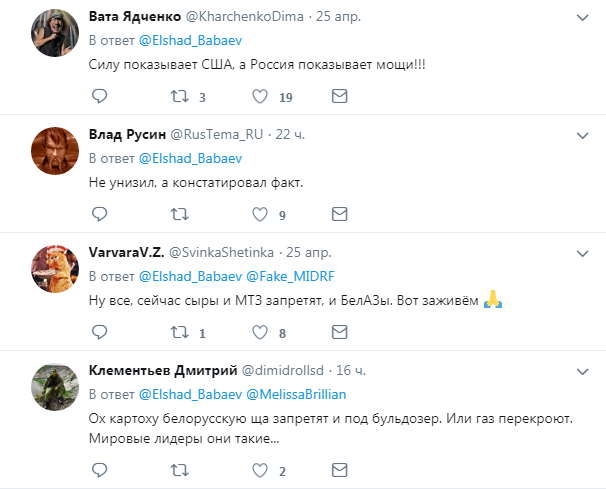Reply to Влад Русин's tweet
The height and width of the screenshot is (489, 606).
coord(99,214)
